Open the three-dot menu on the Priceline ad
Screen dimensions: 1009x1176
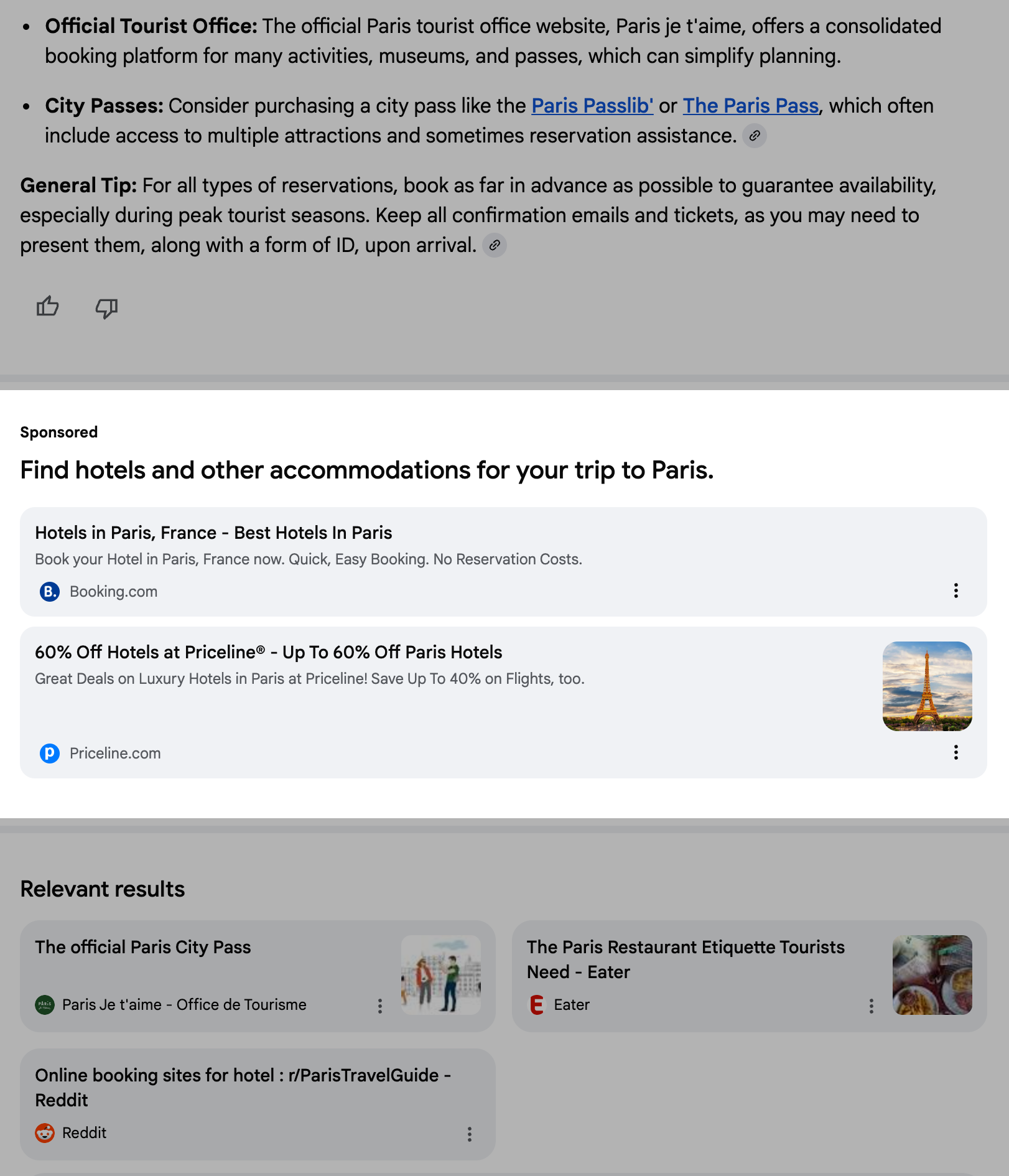click(x=956, y=753)
